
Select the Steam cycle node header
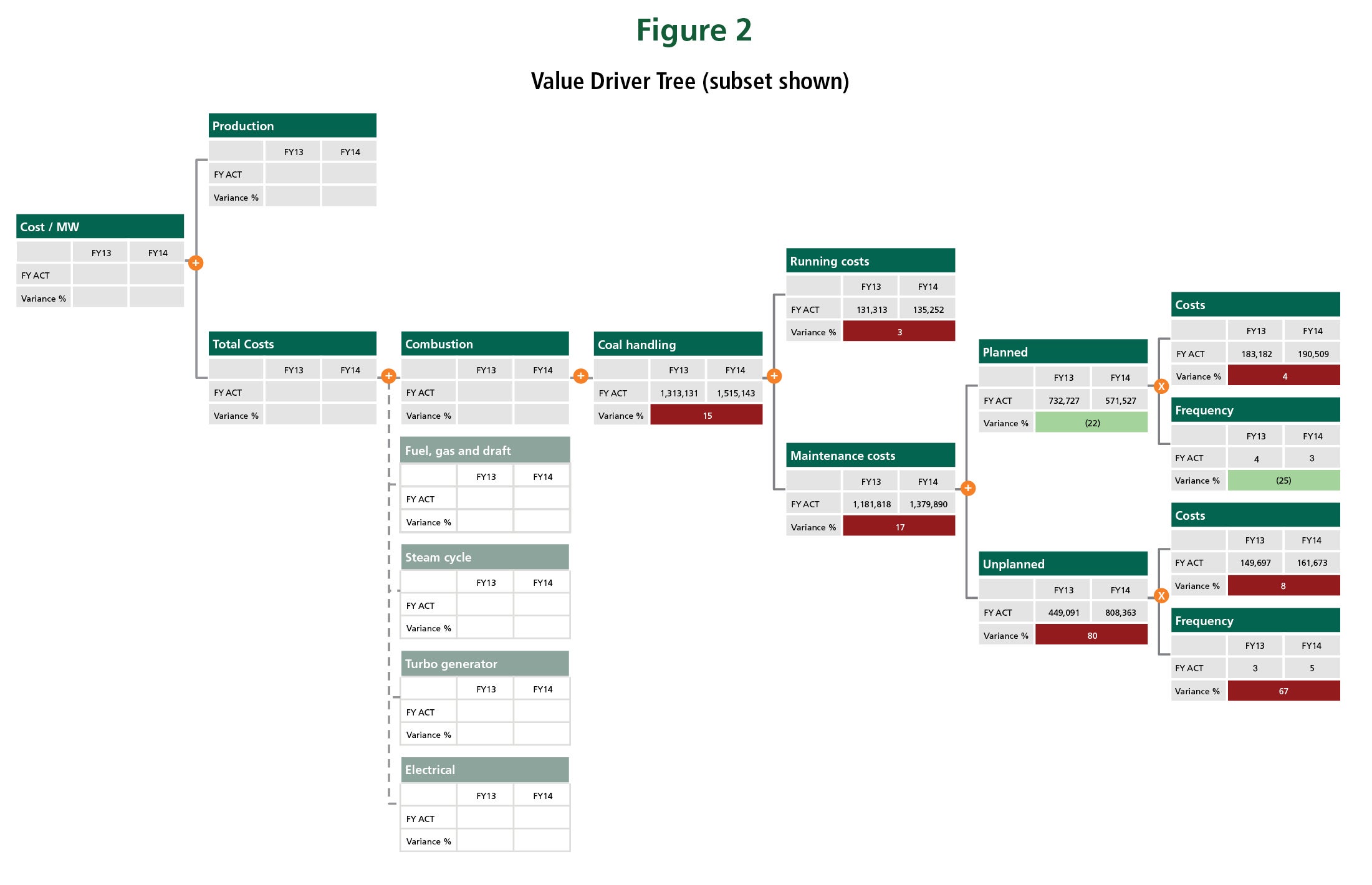pyautogui.click(x=485, y=557)
